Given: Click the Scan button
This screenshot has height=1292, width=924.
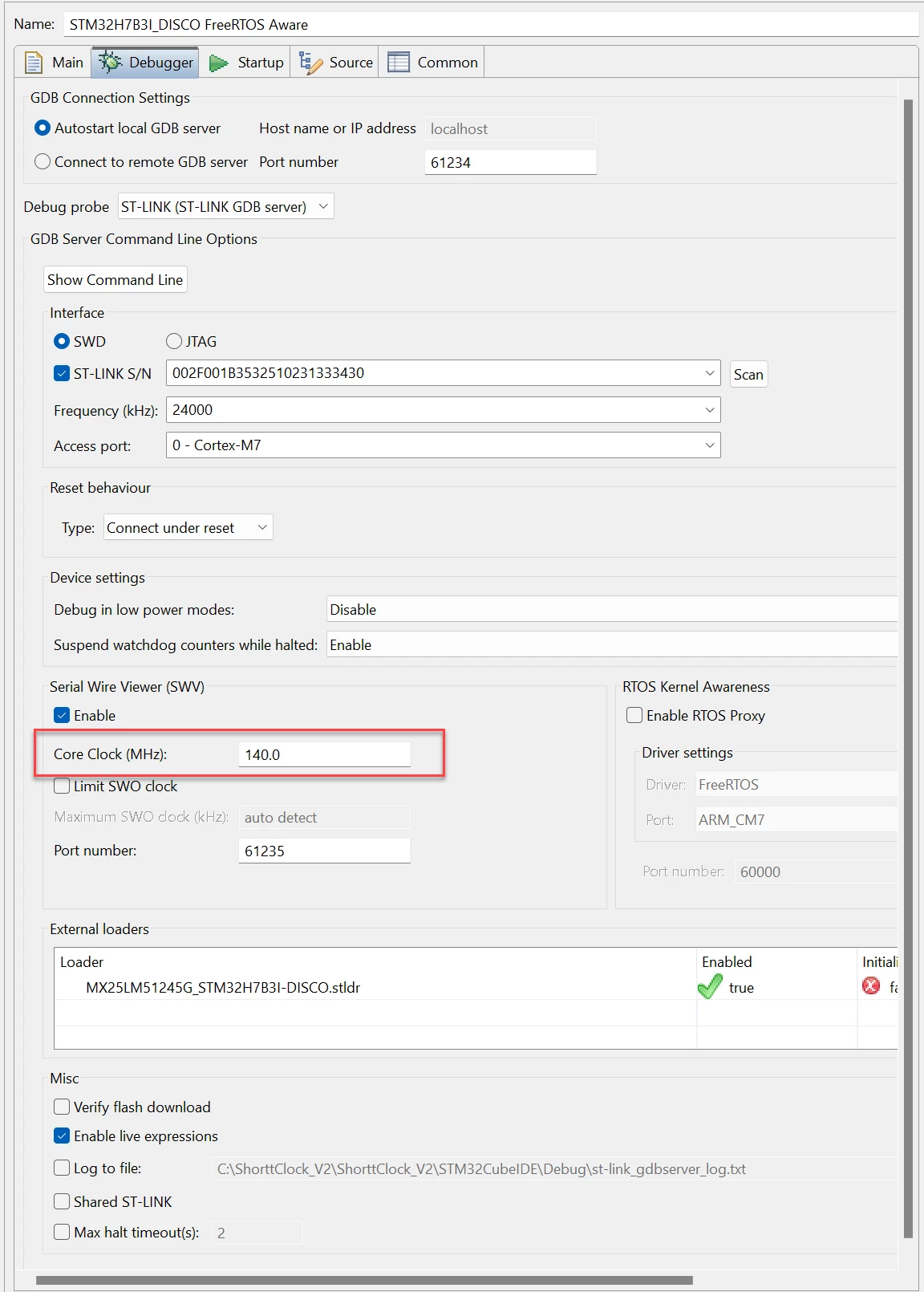Looking at the screenshot, I should (x=748, y=374).
